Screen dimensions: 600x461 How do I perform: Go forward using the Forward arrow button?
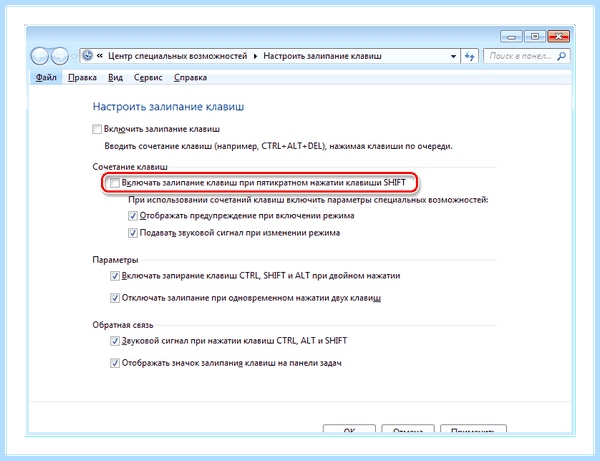tap(60, 56)
